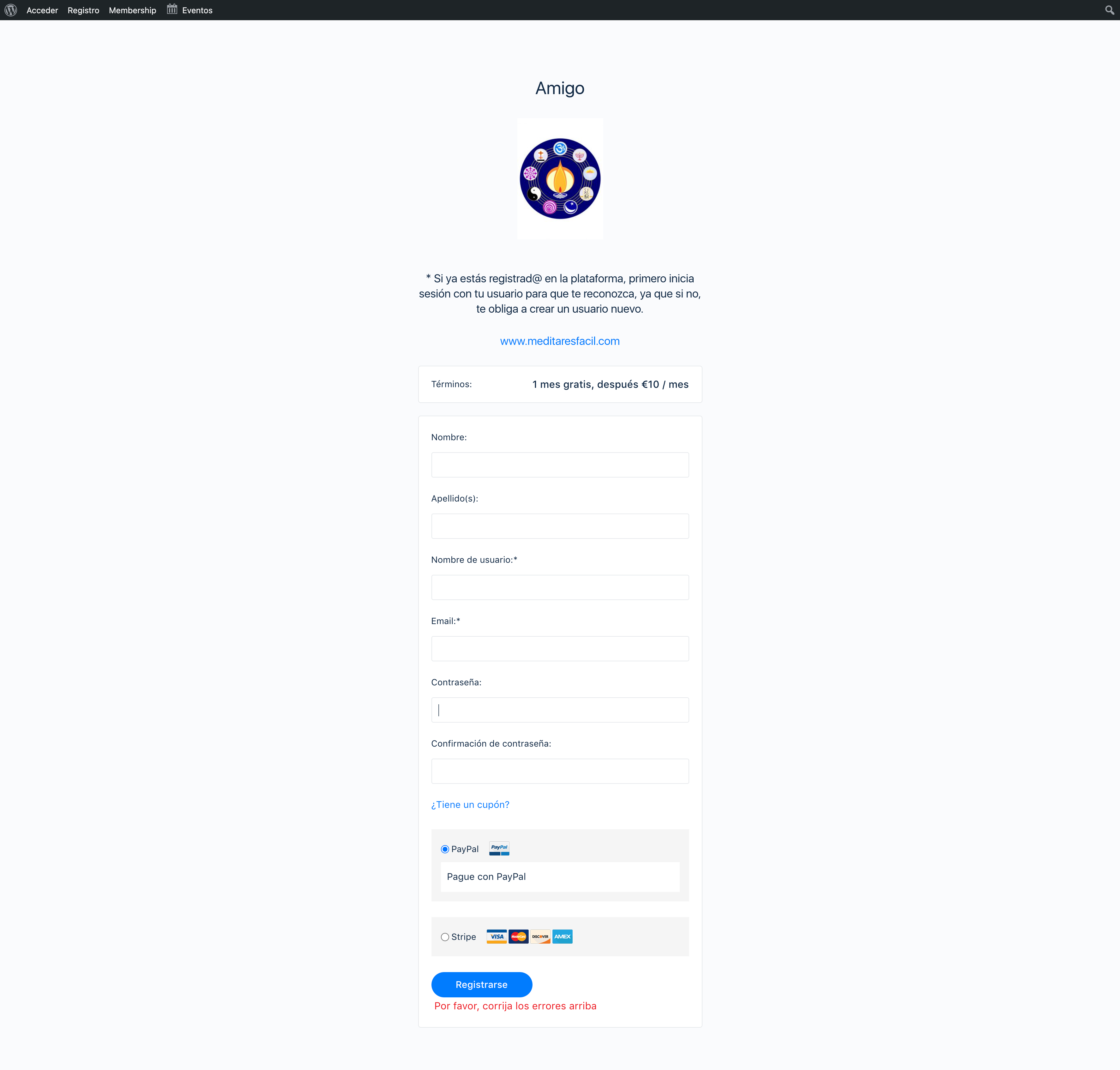The width and height of the screenshot is (1120, 1070).
Task: Click the Nombre input field
Action: [x=560, y=464]
